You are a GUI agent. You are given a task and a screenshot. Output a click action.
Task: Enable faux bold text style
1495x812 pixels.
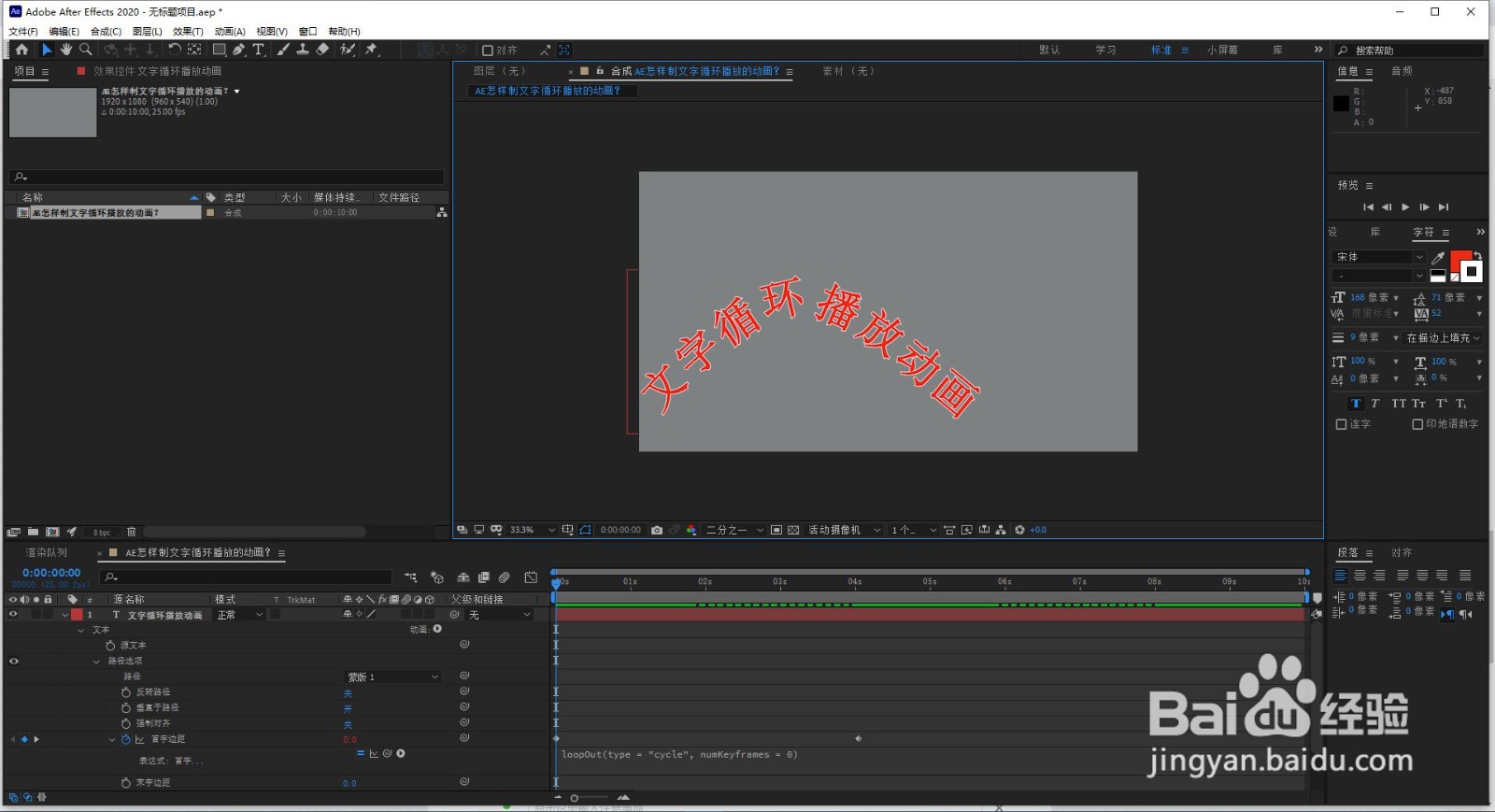[1356, 404]
